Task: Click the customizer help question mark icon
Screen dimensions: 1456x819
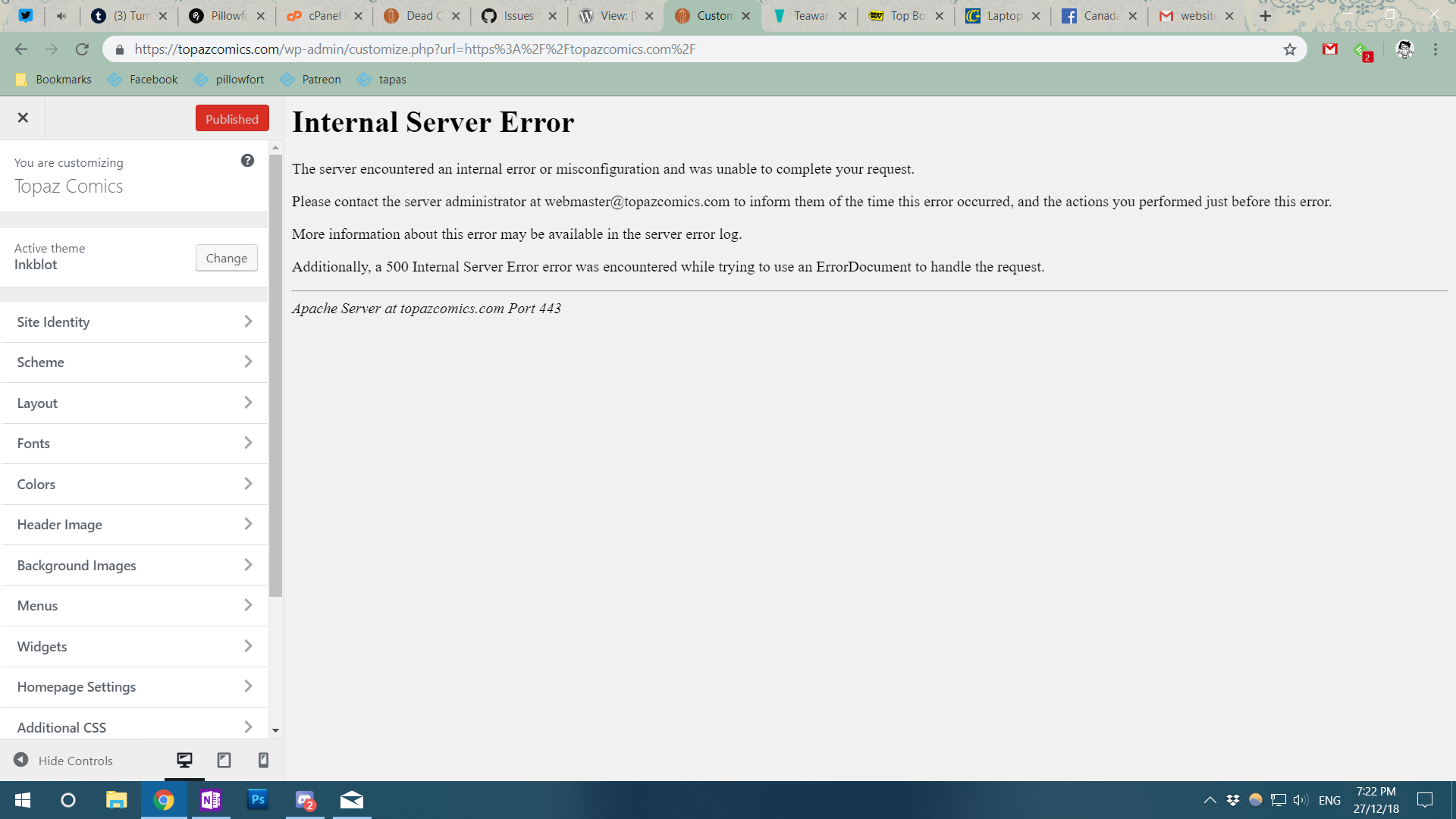Action: (247, 161)
